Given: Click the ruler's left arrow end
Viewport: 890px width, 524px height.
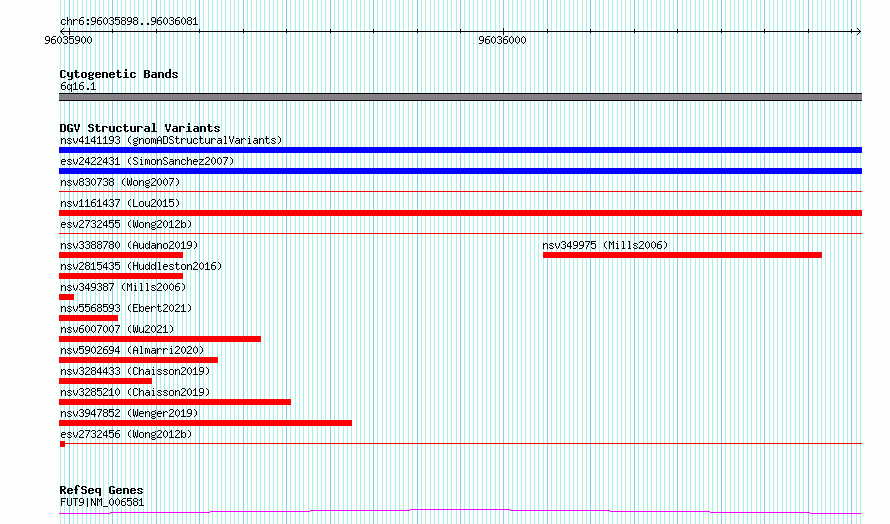Looking at the screenshot, I should (63, 31).
